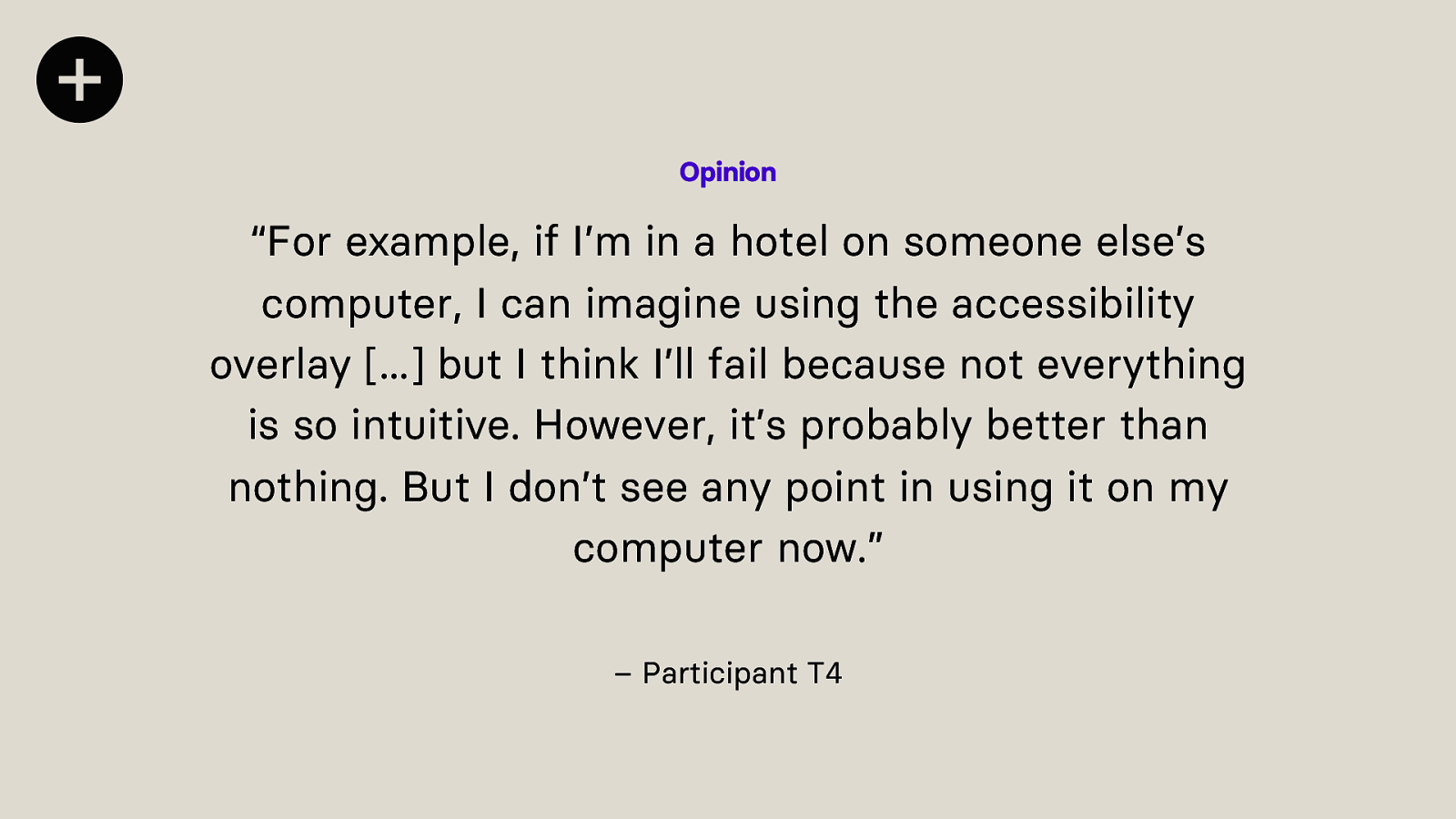Click the line starting "is so intuitive"
This screenshot has height=819, width=1456.
(x=728, y=427)
